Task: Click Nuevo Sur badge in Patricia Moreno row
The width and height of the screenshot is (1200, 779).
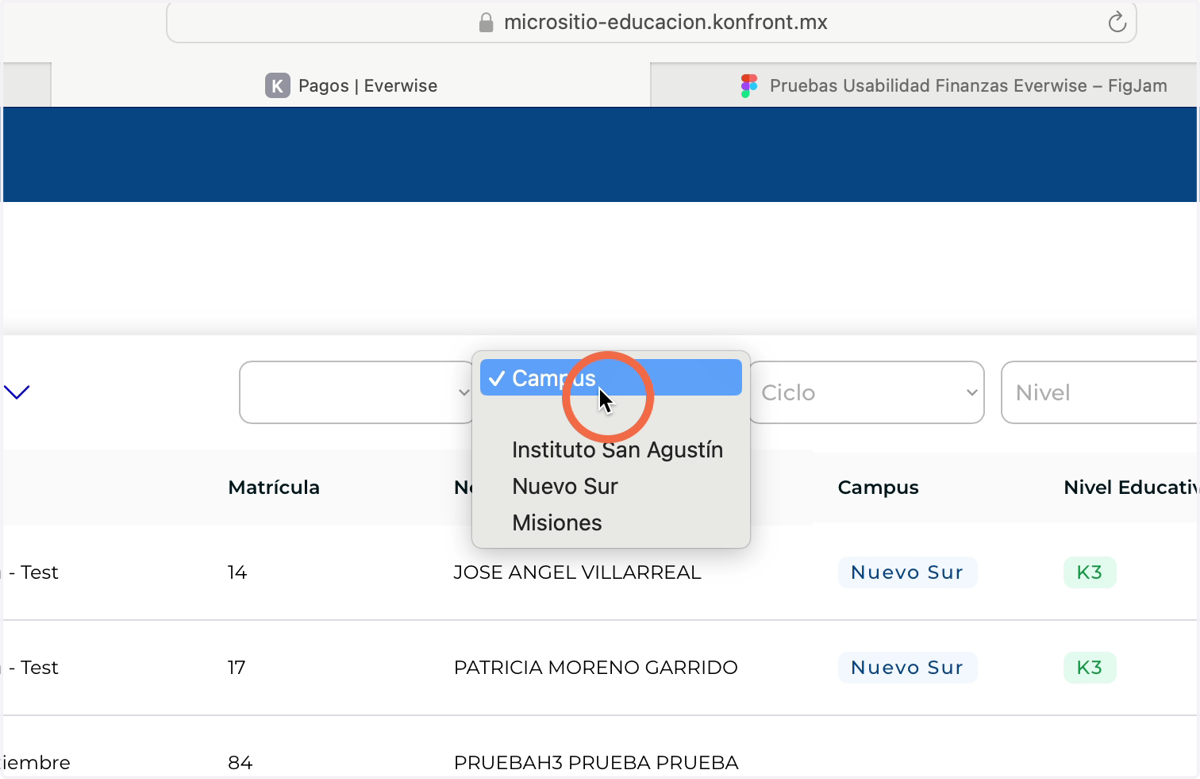Action: point(907,667)
